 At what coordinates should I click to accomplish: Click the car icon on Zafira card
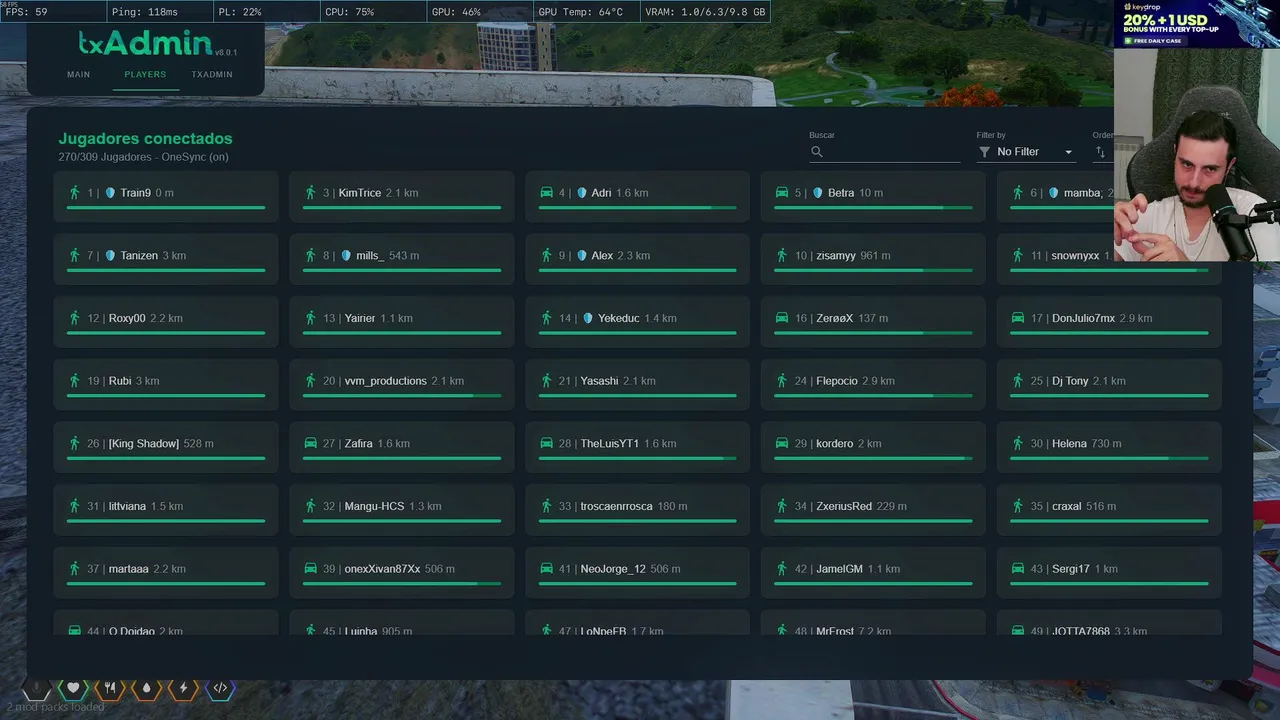[310, 443]
